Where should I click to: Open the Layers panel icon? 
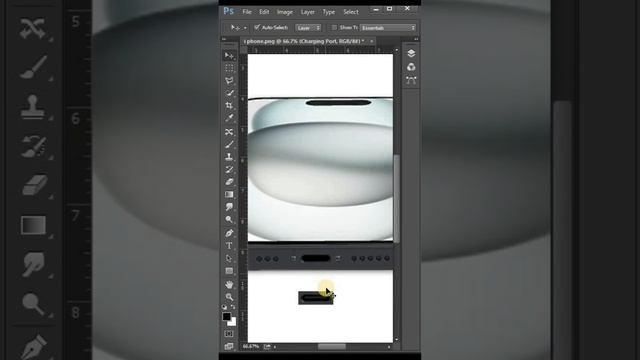click(x=411, y=53)
